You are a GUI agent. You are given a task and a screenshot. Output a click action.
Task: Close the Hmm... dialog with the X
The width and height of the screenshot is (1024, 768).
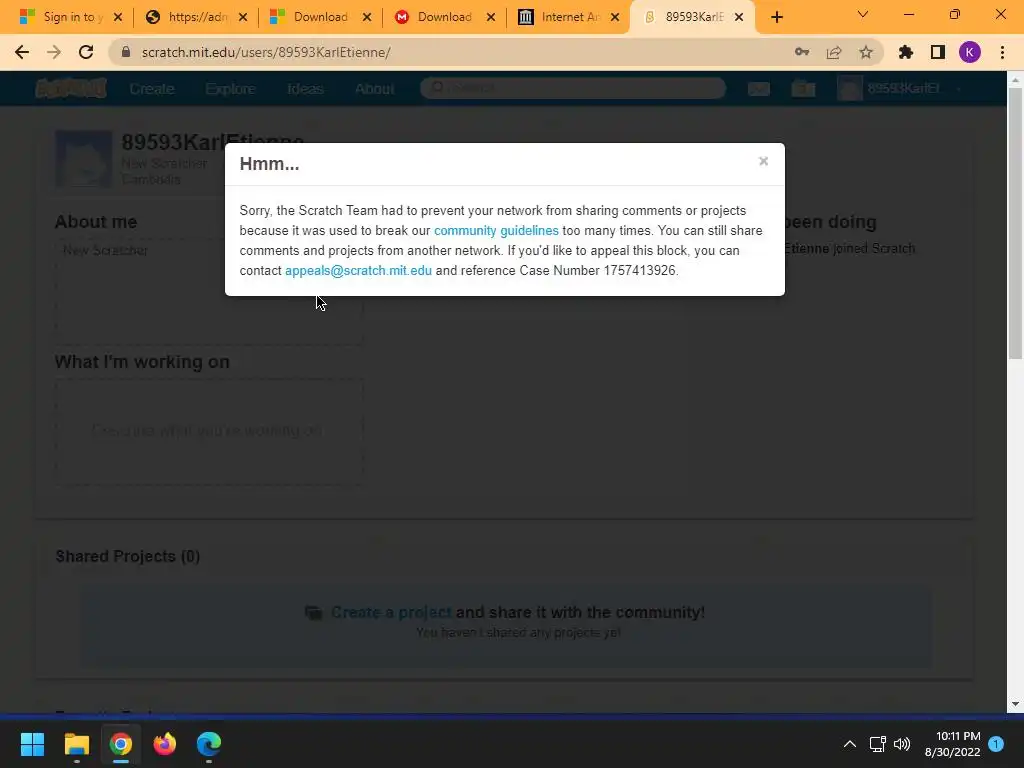pos(763,161)
